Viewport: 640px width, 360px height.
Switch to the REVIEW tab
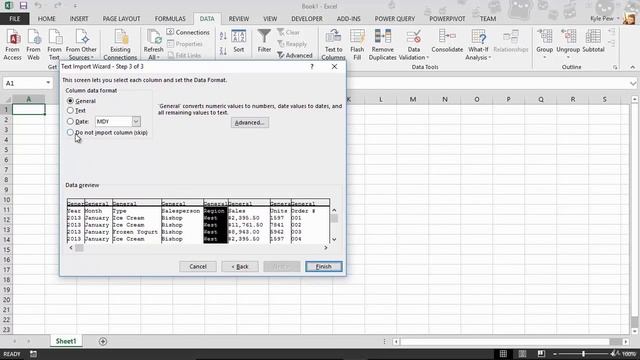coord(239,19)
